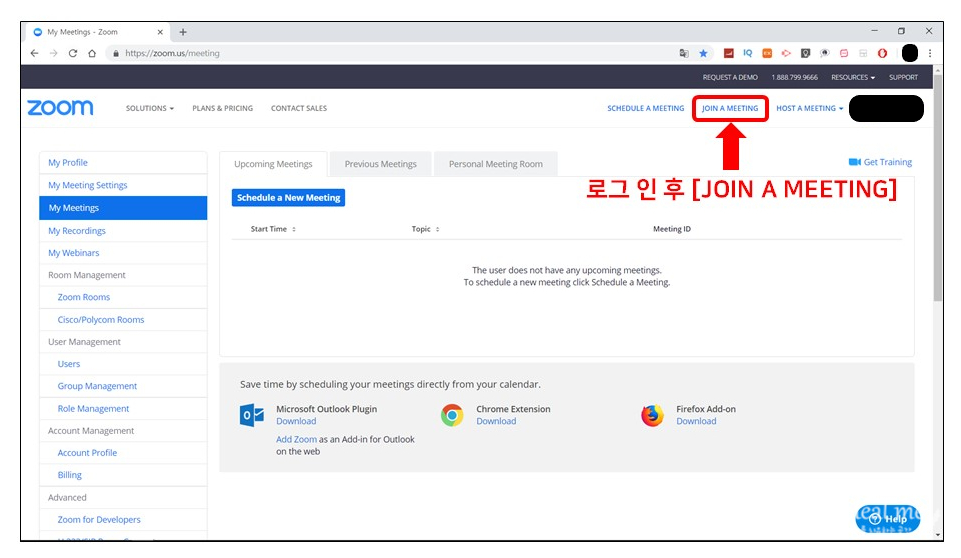Click the Get Training link

pyautogui.click(x=887, y=162)
